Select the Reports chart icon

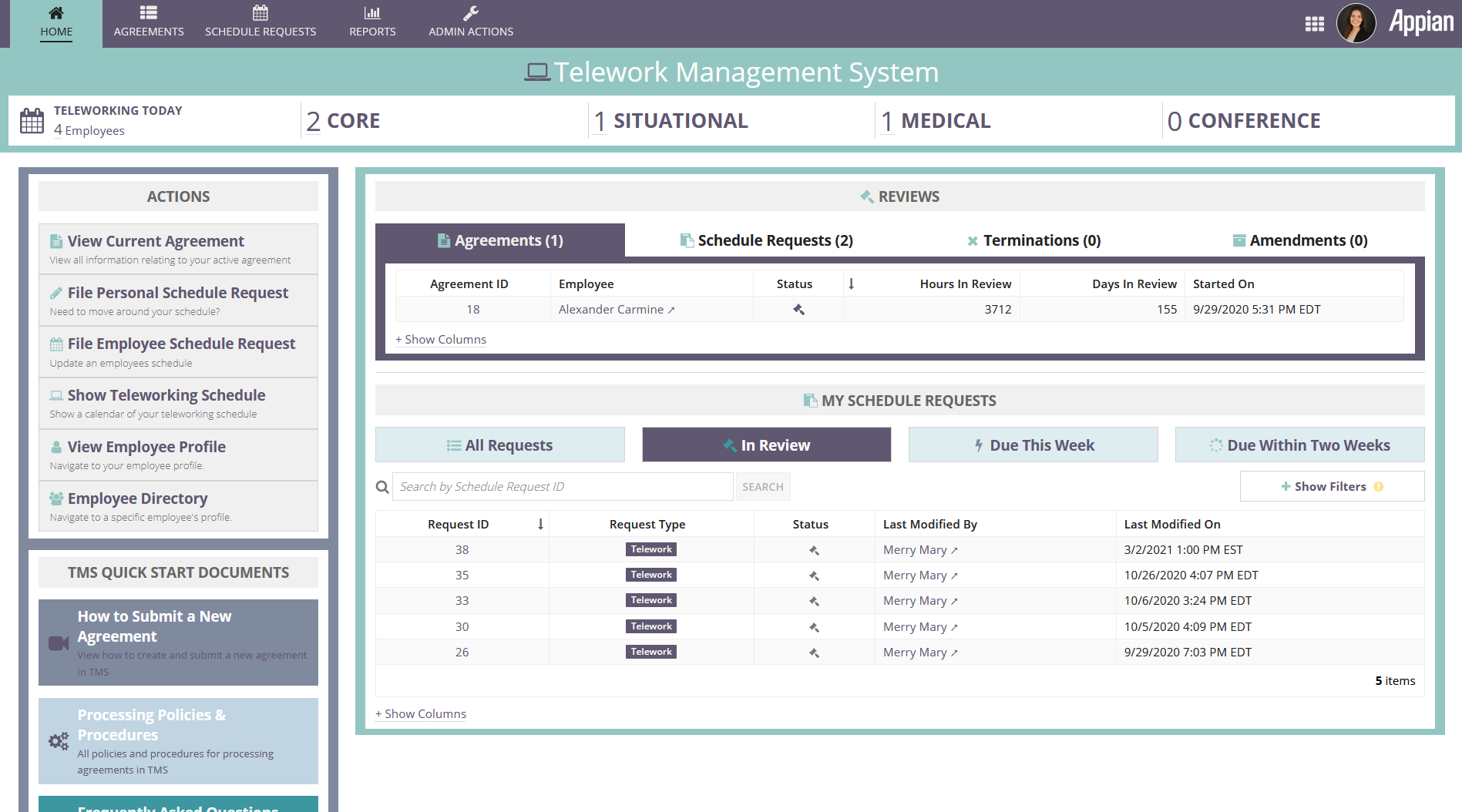pos(372,12)
